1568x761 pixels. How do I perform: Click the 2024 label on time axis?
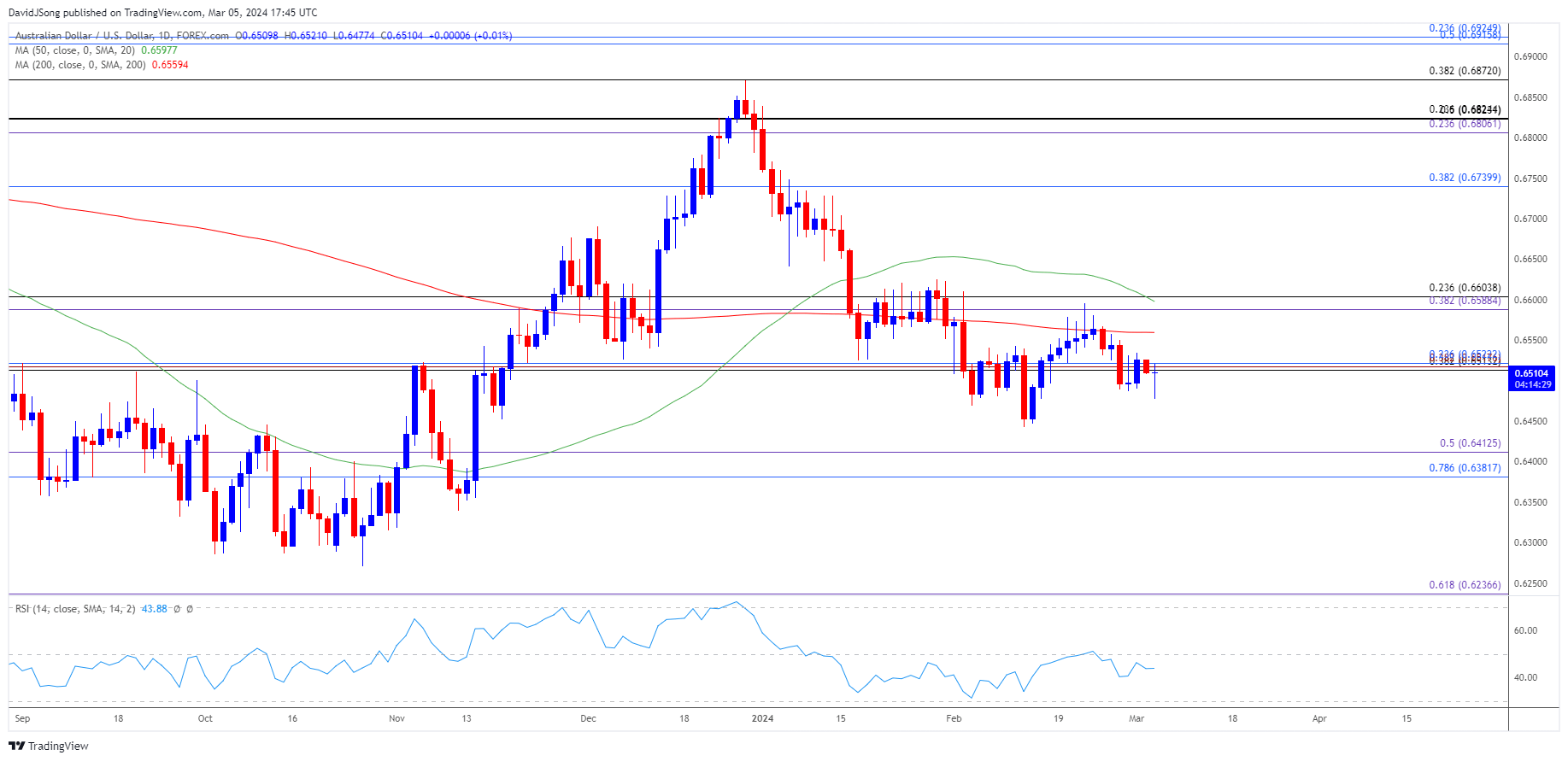pyautogui.click(x=762, y=719)
